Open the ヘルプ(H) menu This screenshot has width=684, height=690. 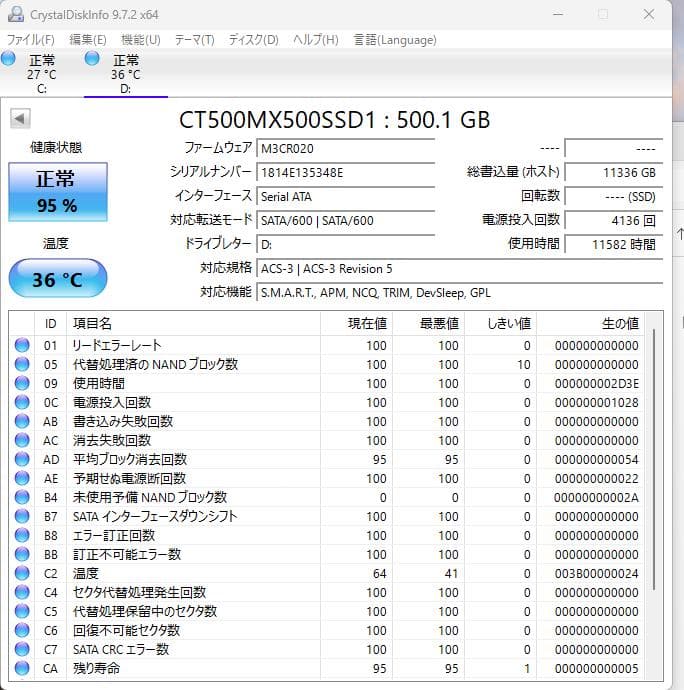[x=316, y=40]
